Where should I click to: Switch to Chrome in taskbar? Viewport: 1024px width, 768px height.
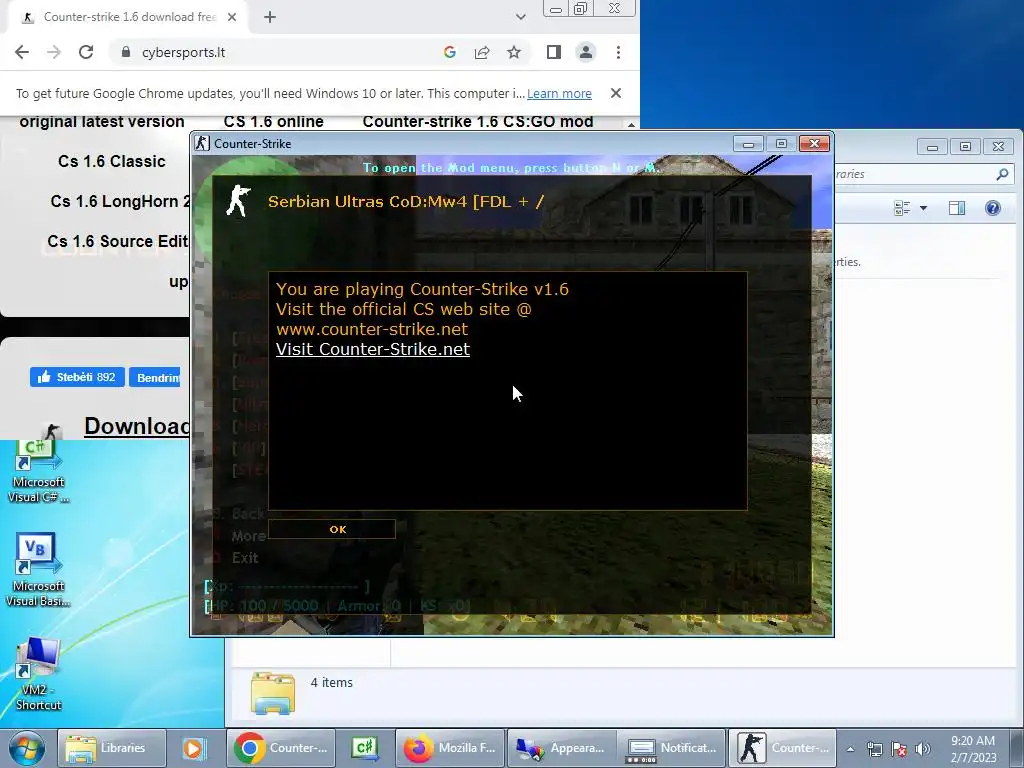tap(281, 748)
